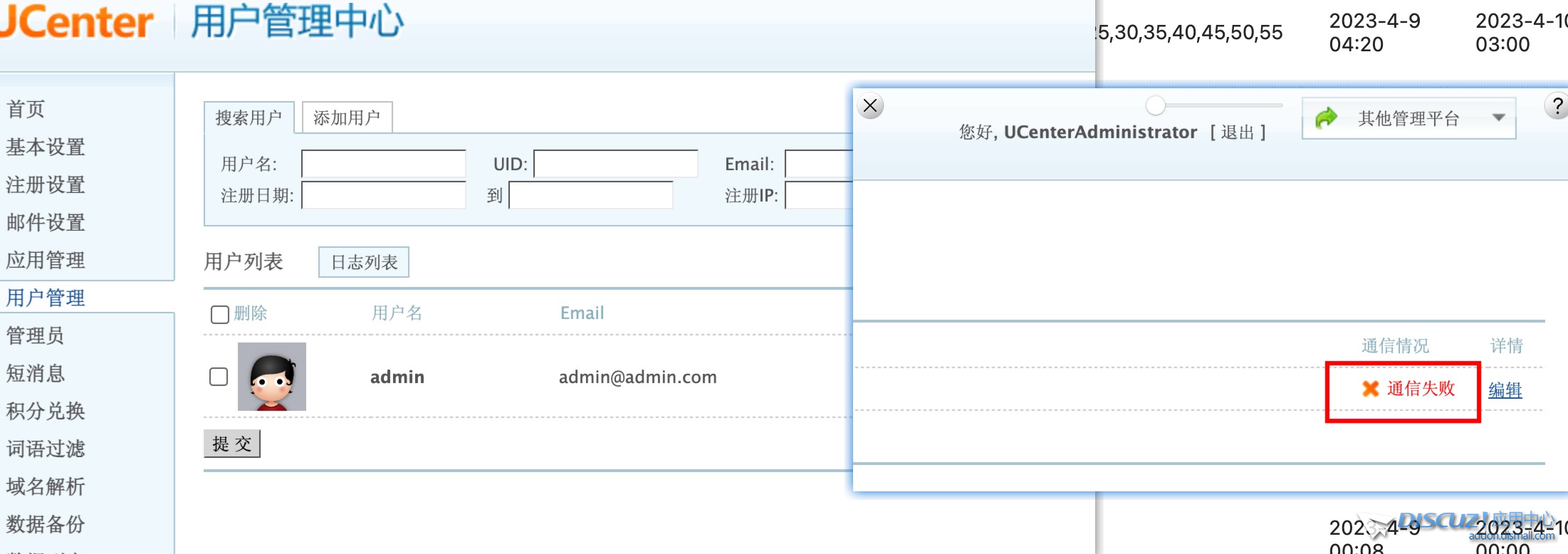Select the 搜索用户 tab

(x=249, y=117)
